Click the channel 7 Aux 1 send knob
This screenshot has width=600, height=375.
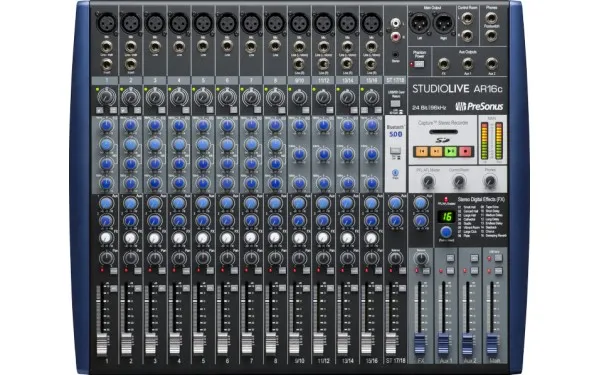coord(251,203)
